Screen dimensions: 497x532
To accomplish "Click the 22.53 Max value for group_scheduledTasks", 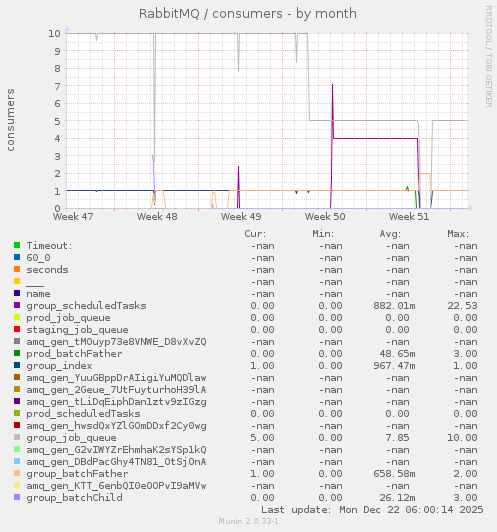I will pos(462,306).
